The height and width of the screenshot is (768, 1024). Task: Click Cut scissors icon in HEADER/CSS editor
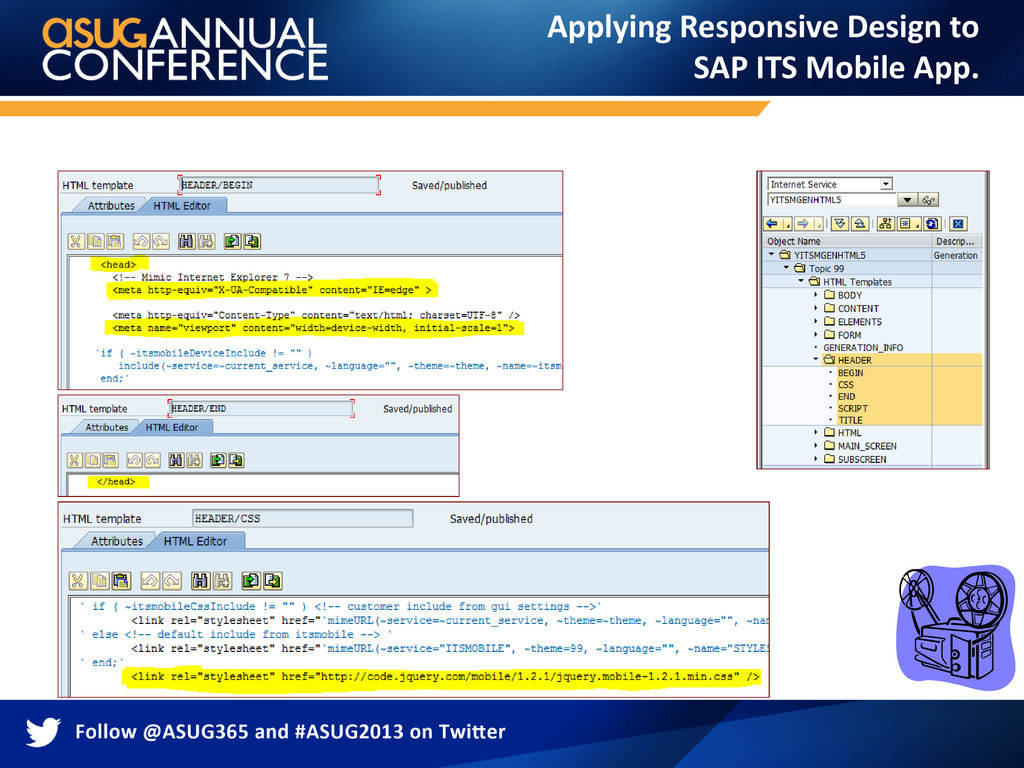(x=78, y=581)
